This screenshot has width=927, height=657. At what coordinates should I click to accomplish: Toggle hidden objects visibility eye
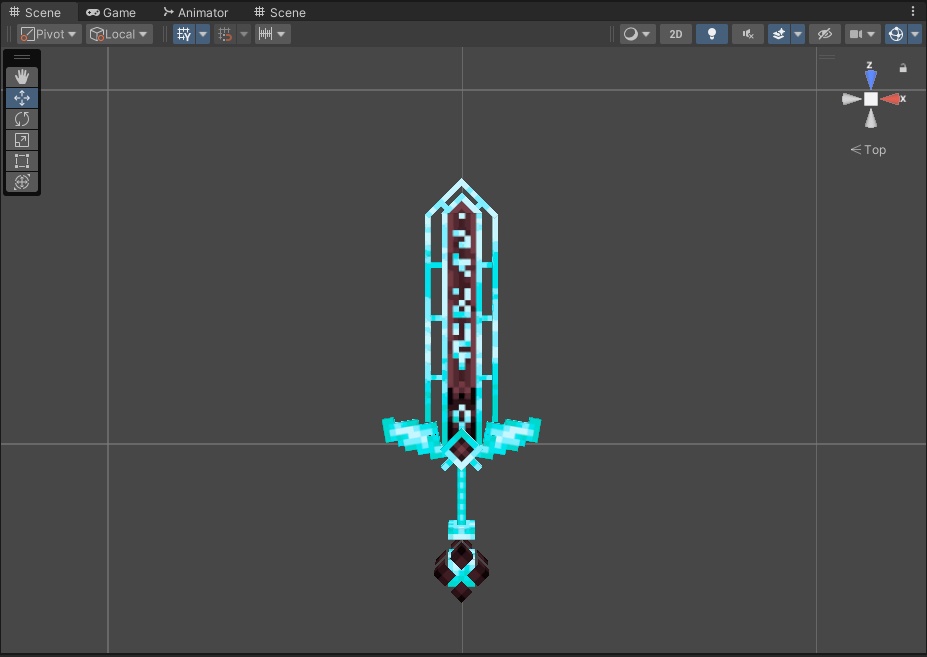click(x=825, y=34)
